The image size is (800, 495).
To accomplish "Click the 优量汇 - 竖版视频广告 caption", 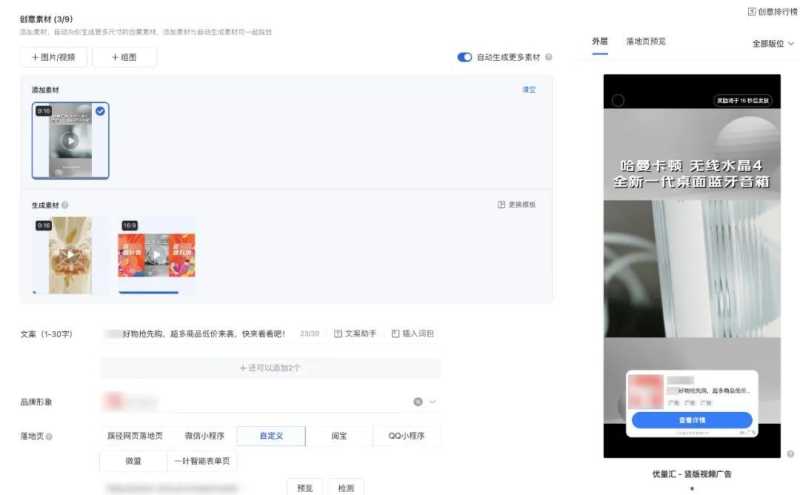I will coord(691,474).
